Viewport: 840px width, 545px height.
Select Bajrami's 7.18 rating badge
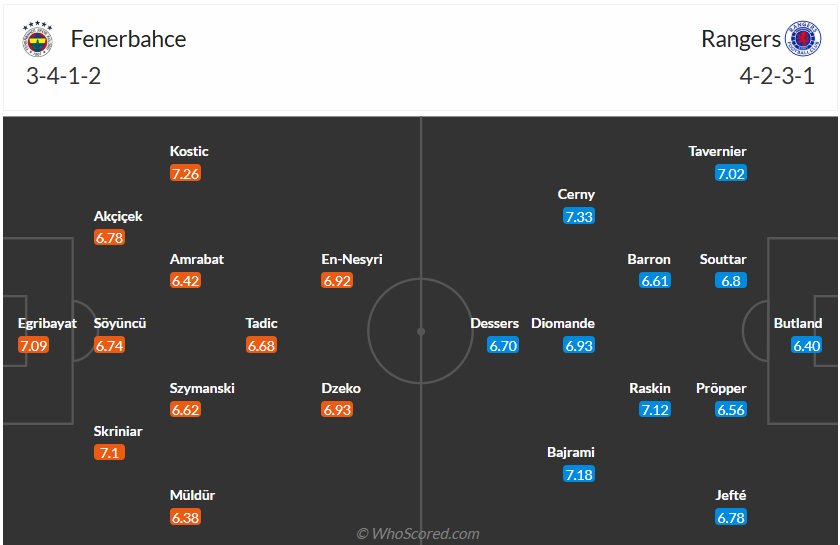pyautogui.click(x=578, y=474)
